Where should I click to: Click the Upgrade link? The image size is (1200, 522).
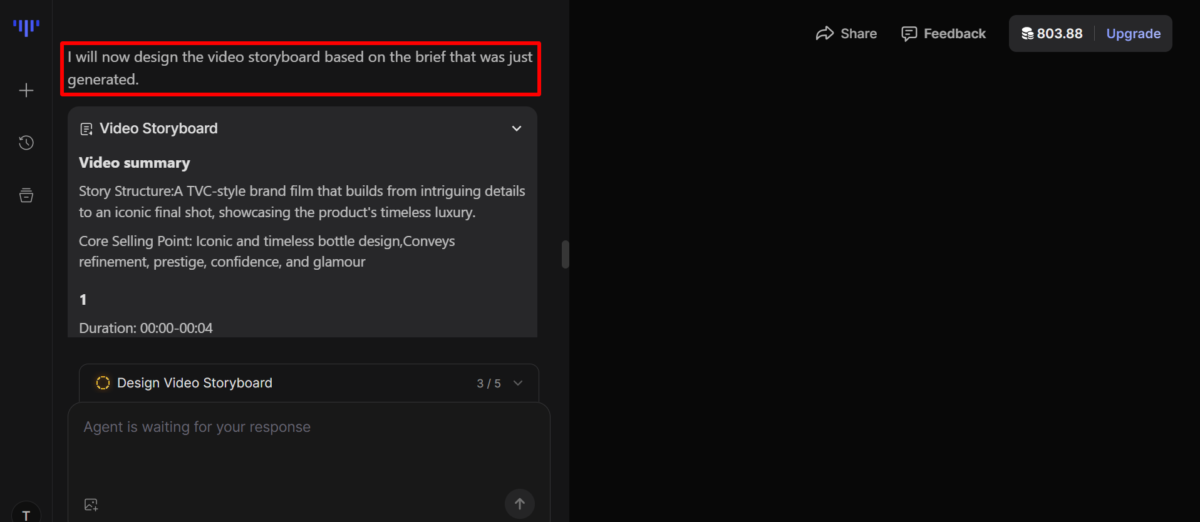coord(1133,34)
